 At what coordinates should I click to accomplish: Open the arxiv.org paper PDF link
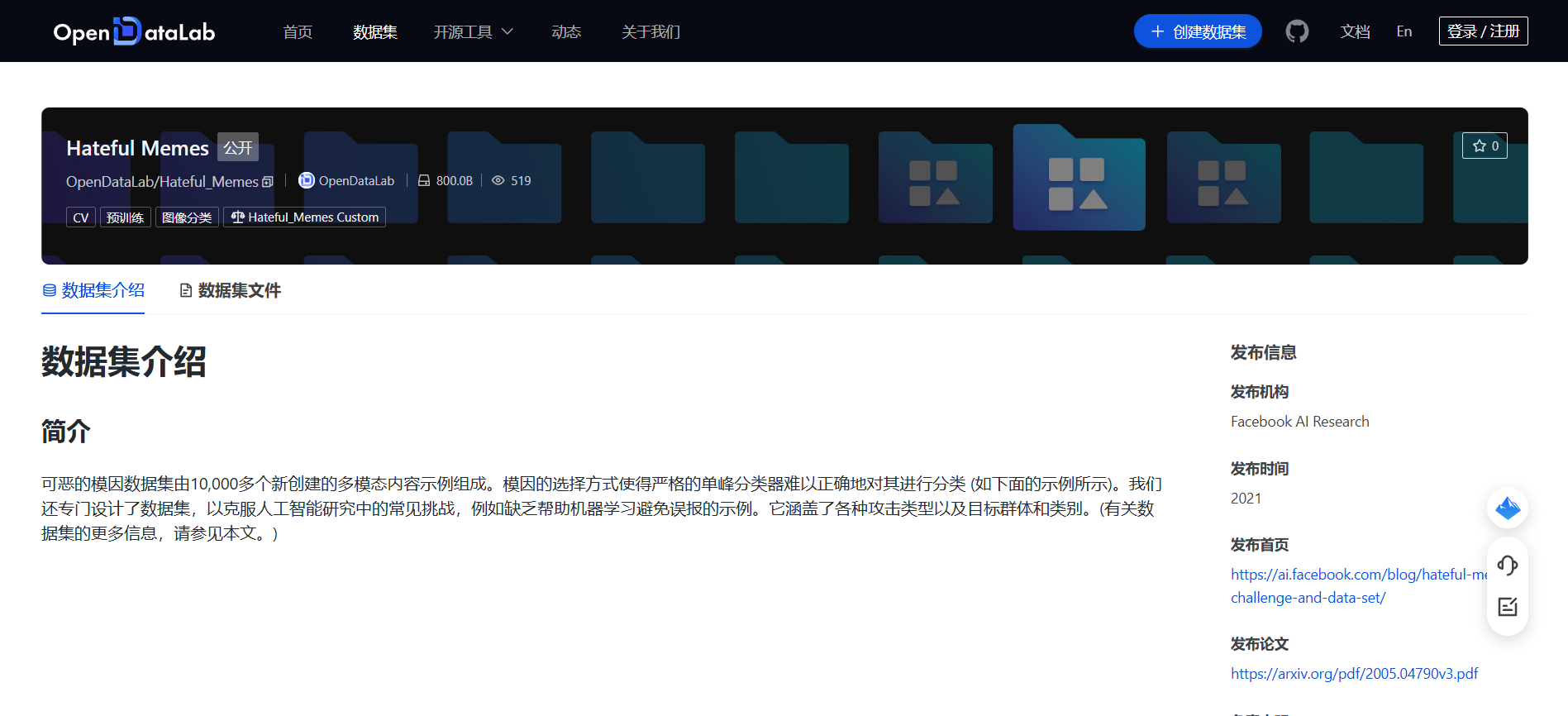point(1355,674)
